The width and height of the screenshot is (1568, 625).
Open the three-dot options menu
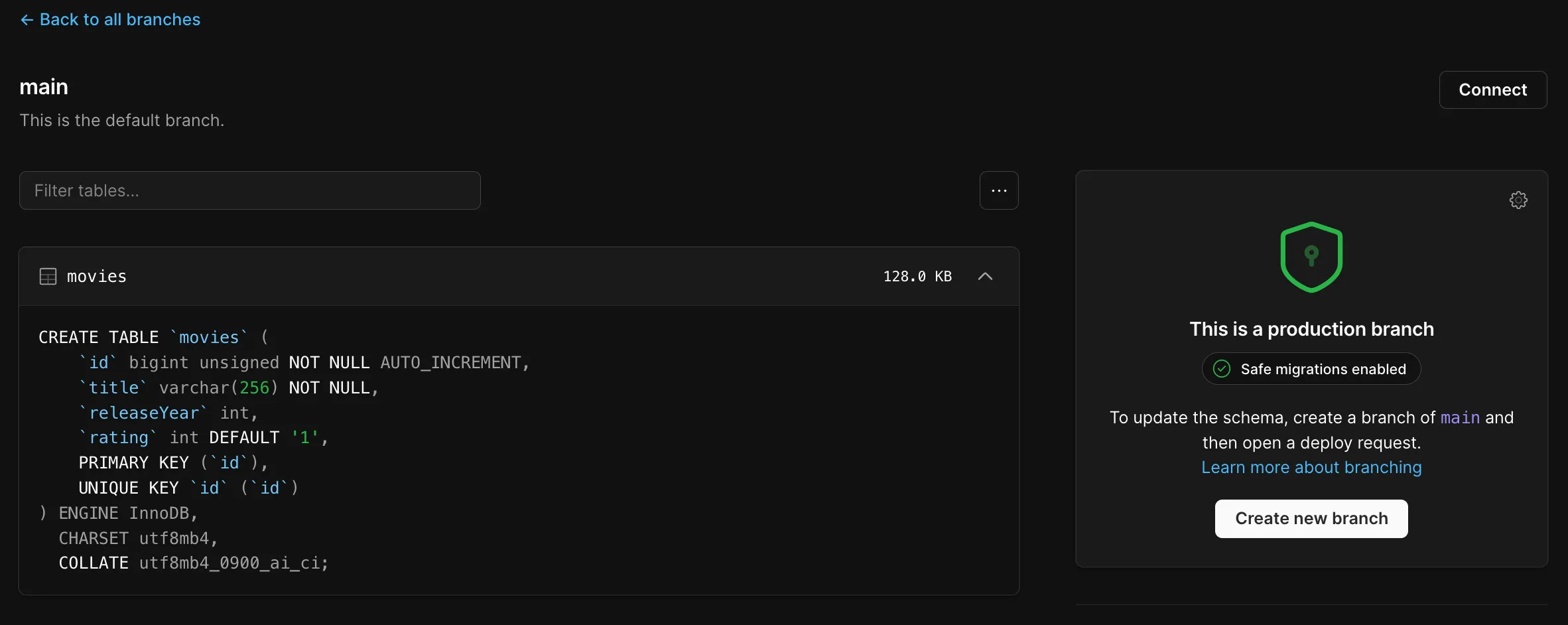pos(999,190)
